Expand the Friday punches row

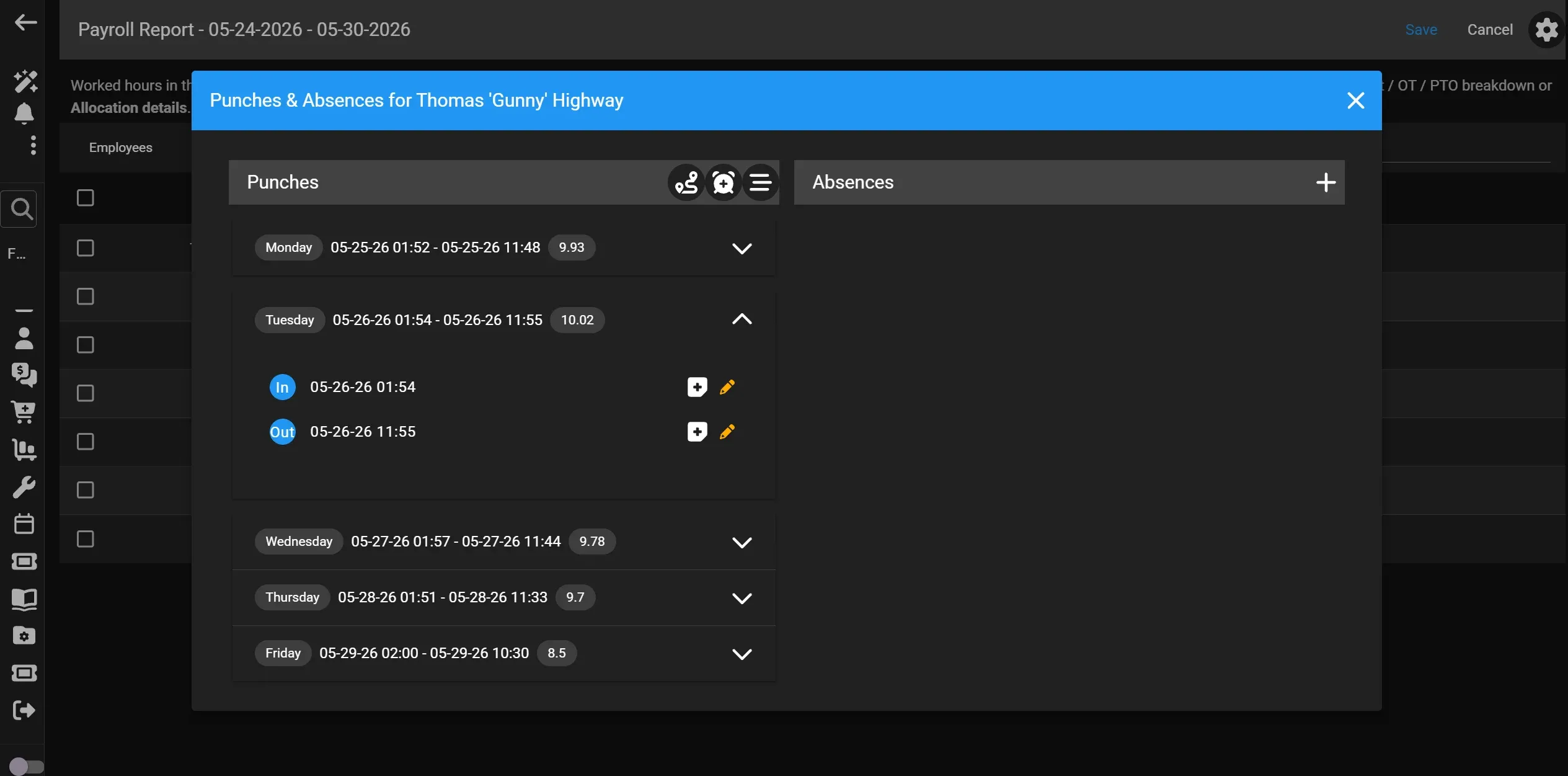point(742,654)
